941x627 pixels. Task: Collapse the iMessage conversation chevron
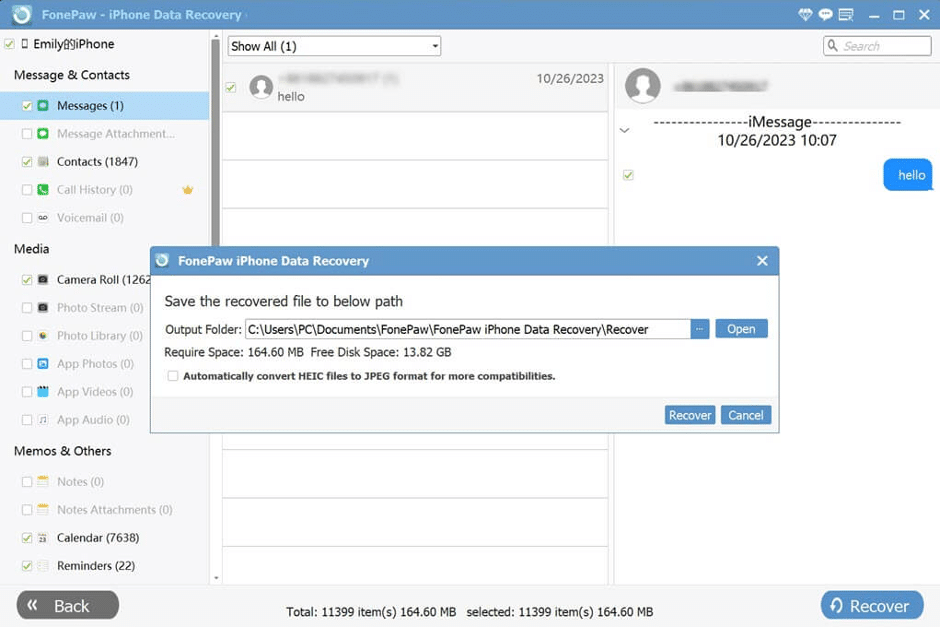(x=624, y=130)
